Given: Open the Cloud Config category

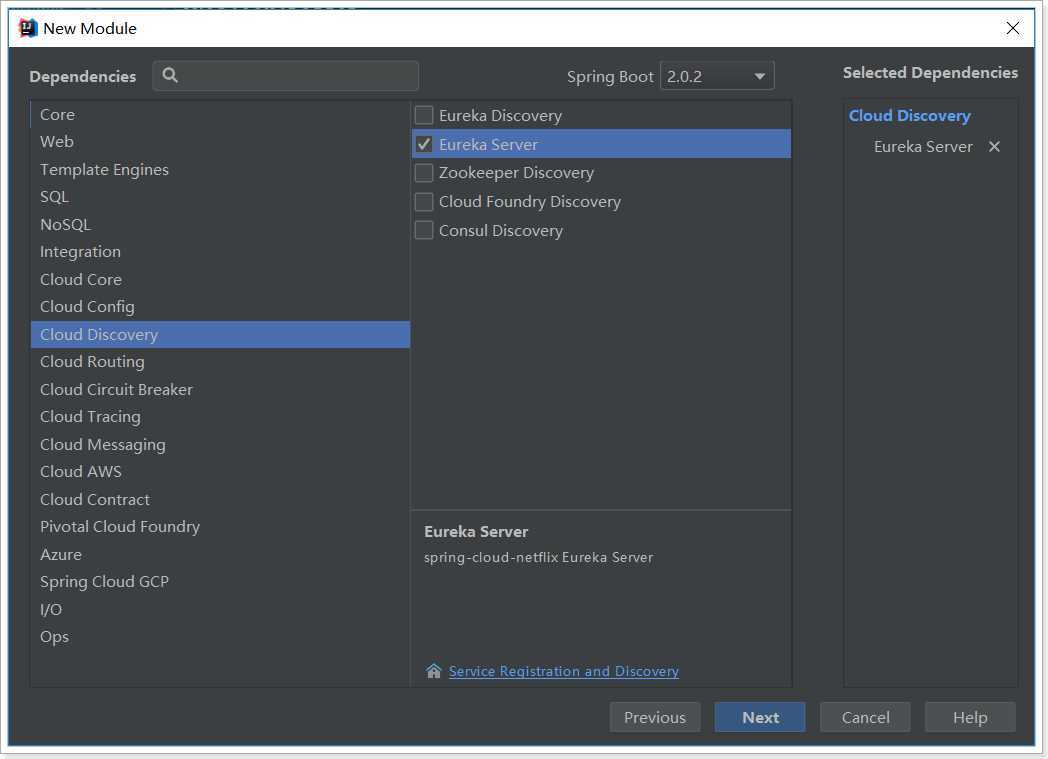Looking at the screenshot, I should click(x=220, y=307).
